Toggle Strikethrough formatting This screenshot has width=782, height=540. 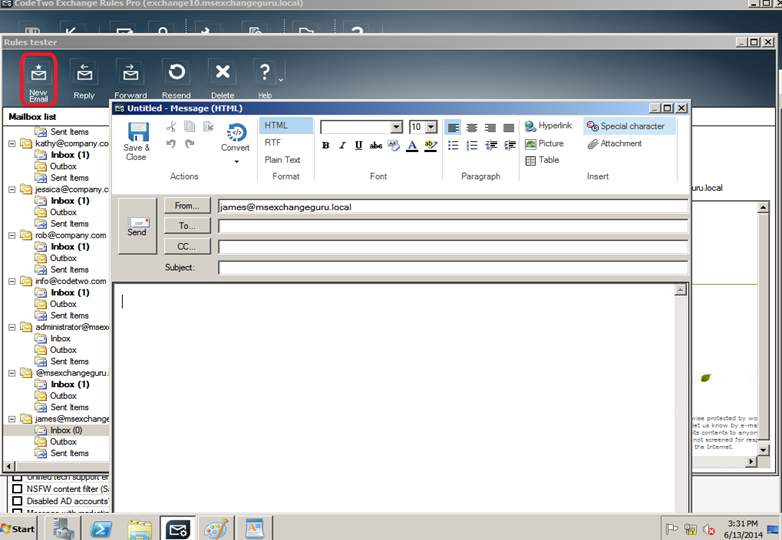376,146
